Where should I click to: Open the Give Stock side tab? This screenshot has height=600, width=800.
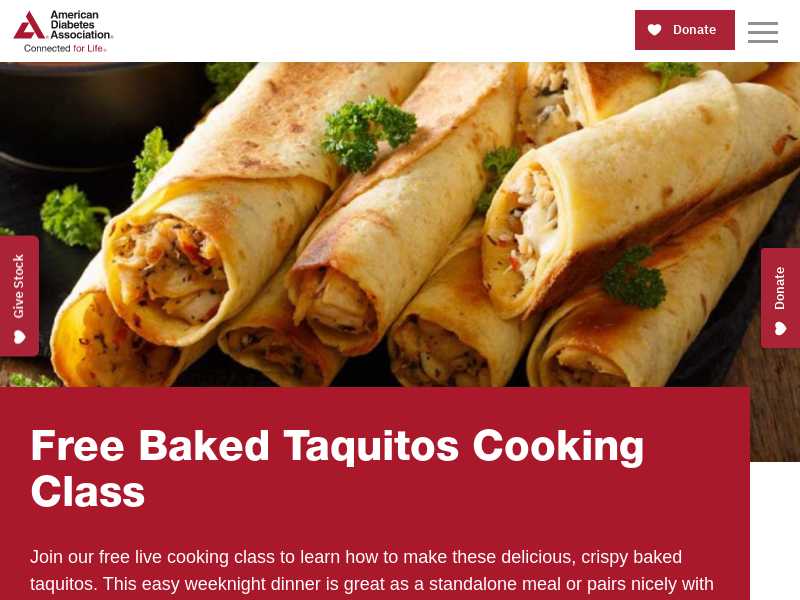pyautogui.click(x=19, y=296)
